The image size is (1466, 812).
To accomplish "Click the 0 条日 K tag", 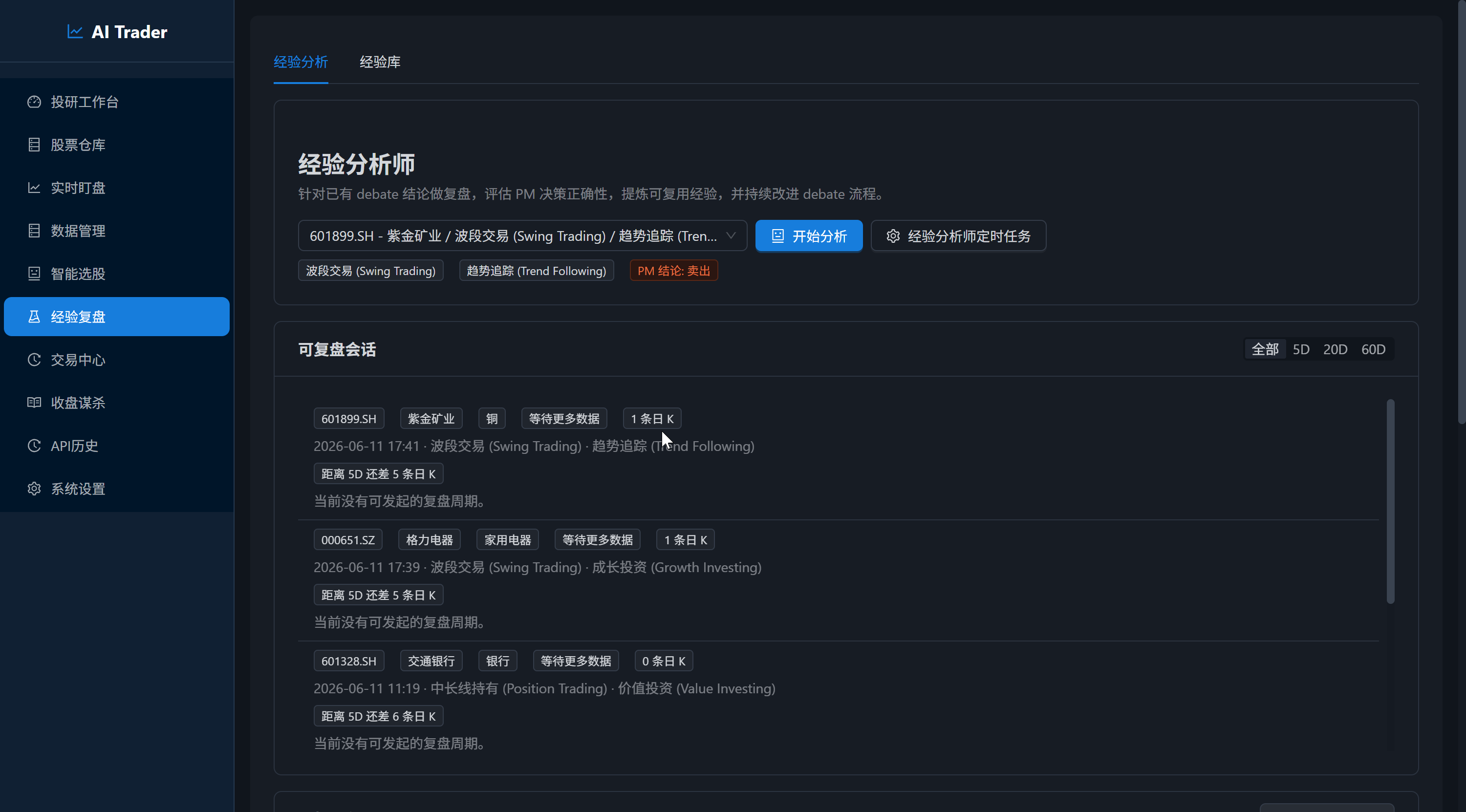I will pyautogui.click(x=664, y=661).
